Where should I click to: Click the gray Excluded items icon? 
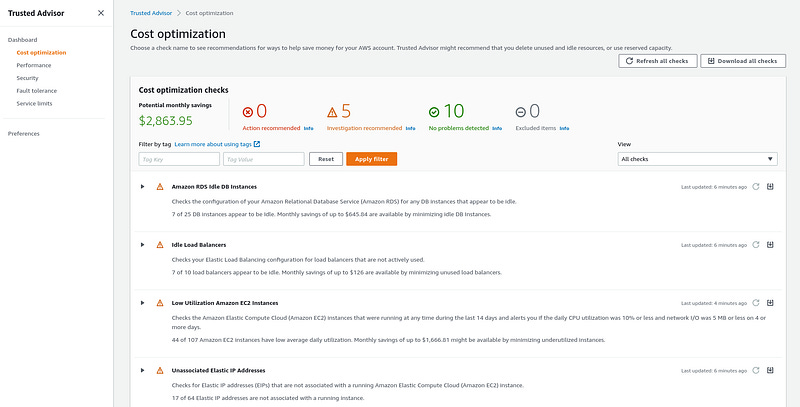pyautogui.click(x=520, y=112)
